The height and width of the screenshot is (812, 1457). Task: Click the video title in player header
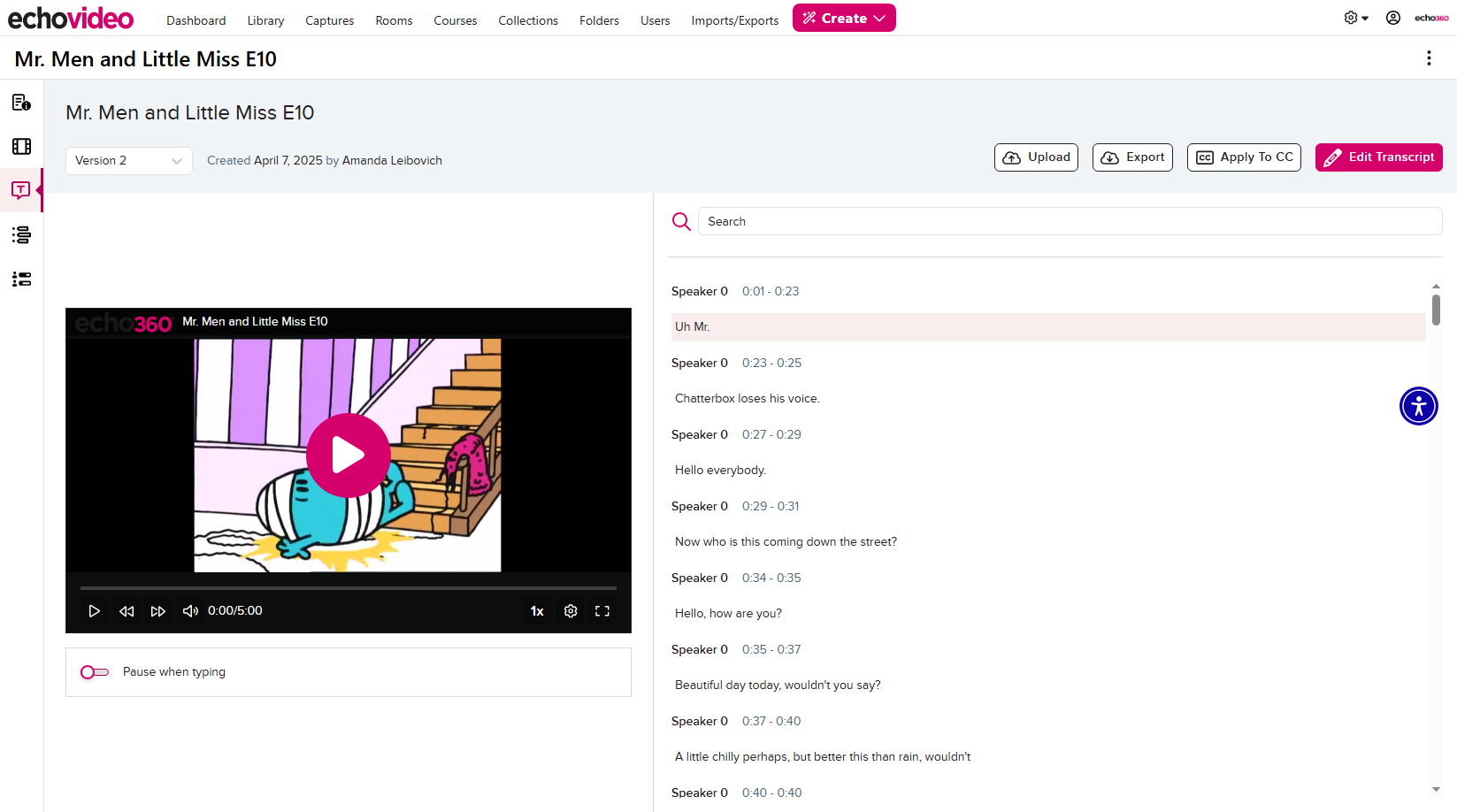[255, 322]
